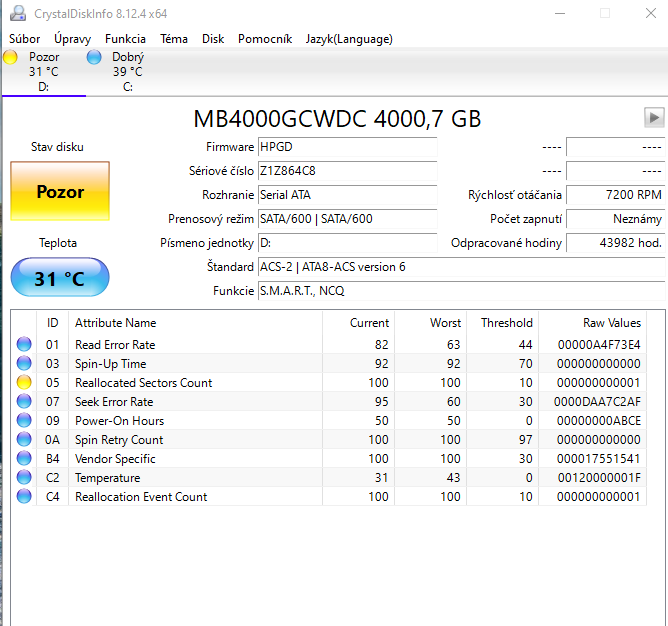Click the next disk arrow button
The height and width of the screenshot is (626, 668).
point(654,117)
